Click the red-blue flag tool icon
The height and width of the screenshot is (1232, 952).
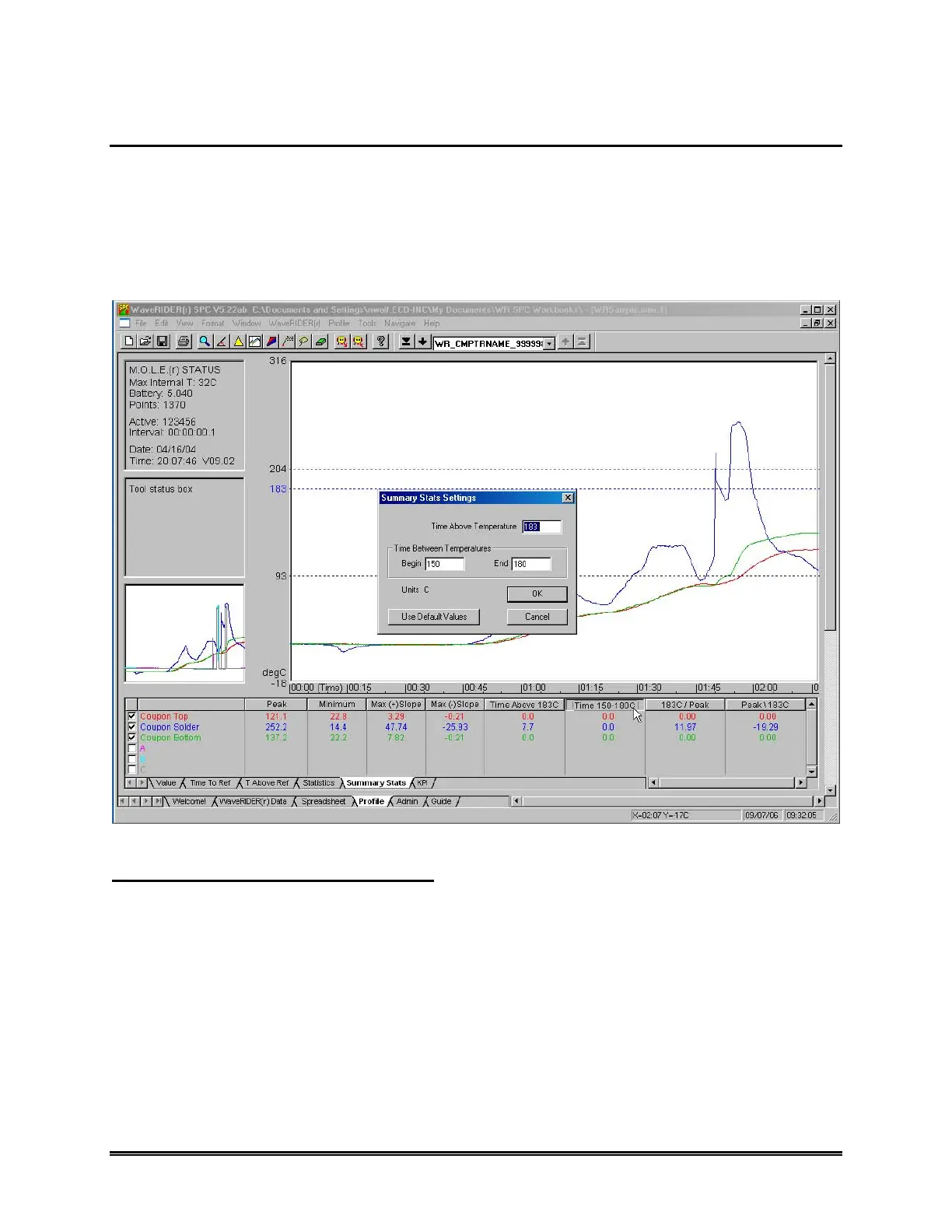coord(271,341)
